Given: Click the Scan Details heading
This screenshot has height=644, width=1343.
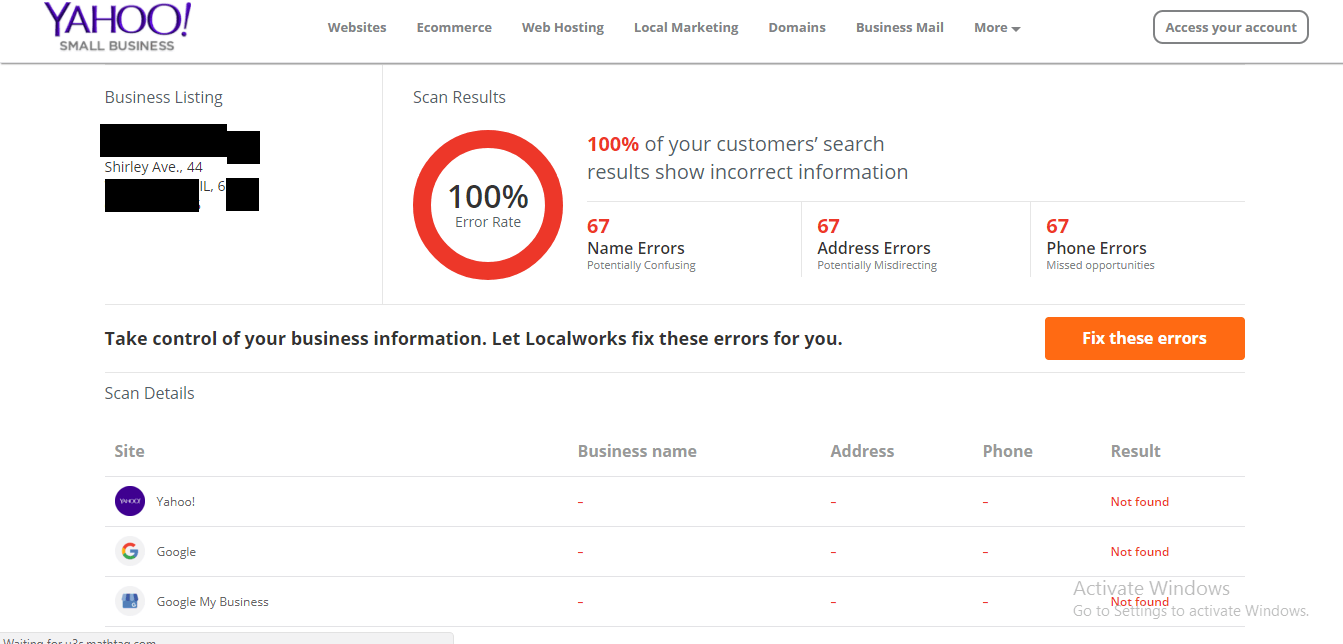Looking at the screenshot, I should coord(149,393).
